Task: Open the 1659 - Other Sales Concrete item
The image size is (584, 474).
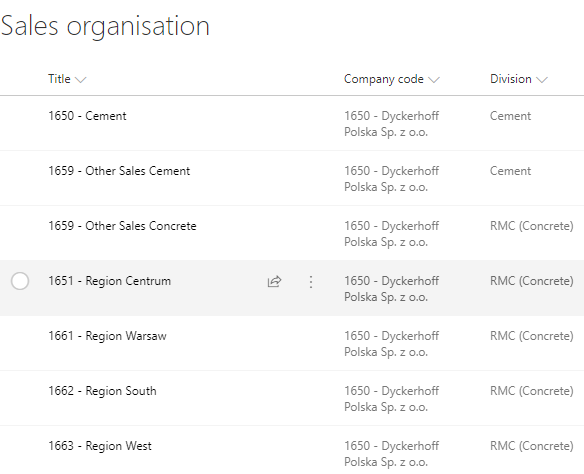Action: [122, 226]
